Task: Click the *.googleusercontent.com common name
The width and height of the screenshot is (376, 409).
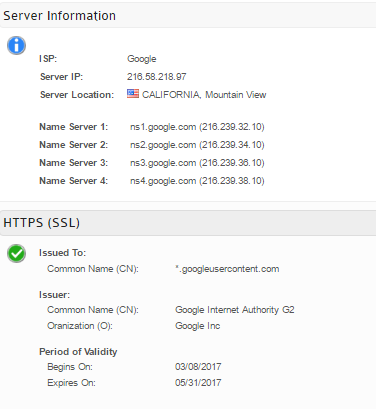Action: [227, 269]
